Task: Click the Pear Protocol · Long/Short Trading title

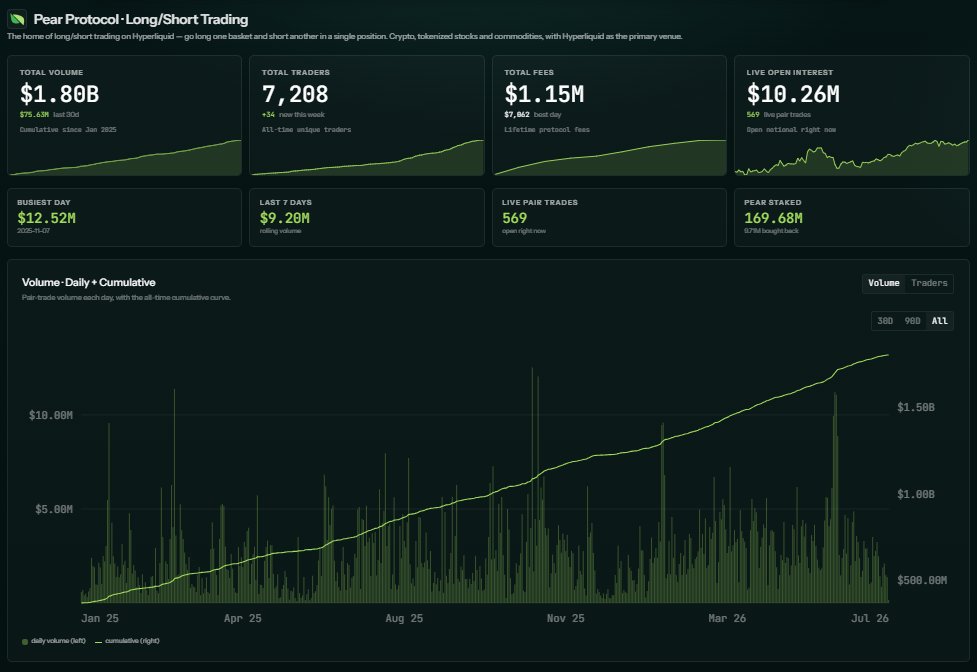Action: (141, 19)
